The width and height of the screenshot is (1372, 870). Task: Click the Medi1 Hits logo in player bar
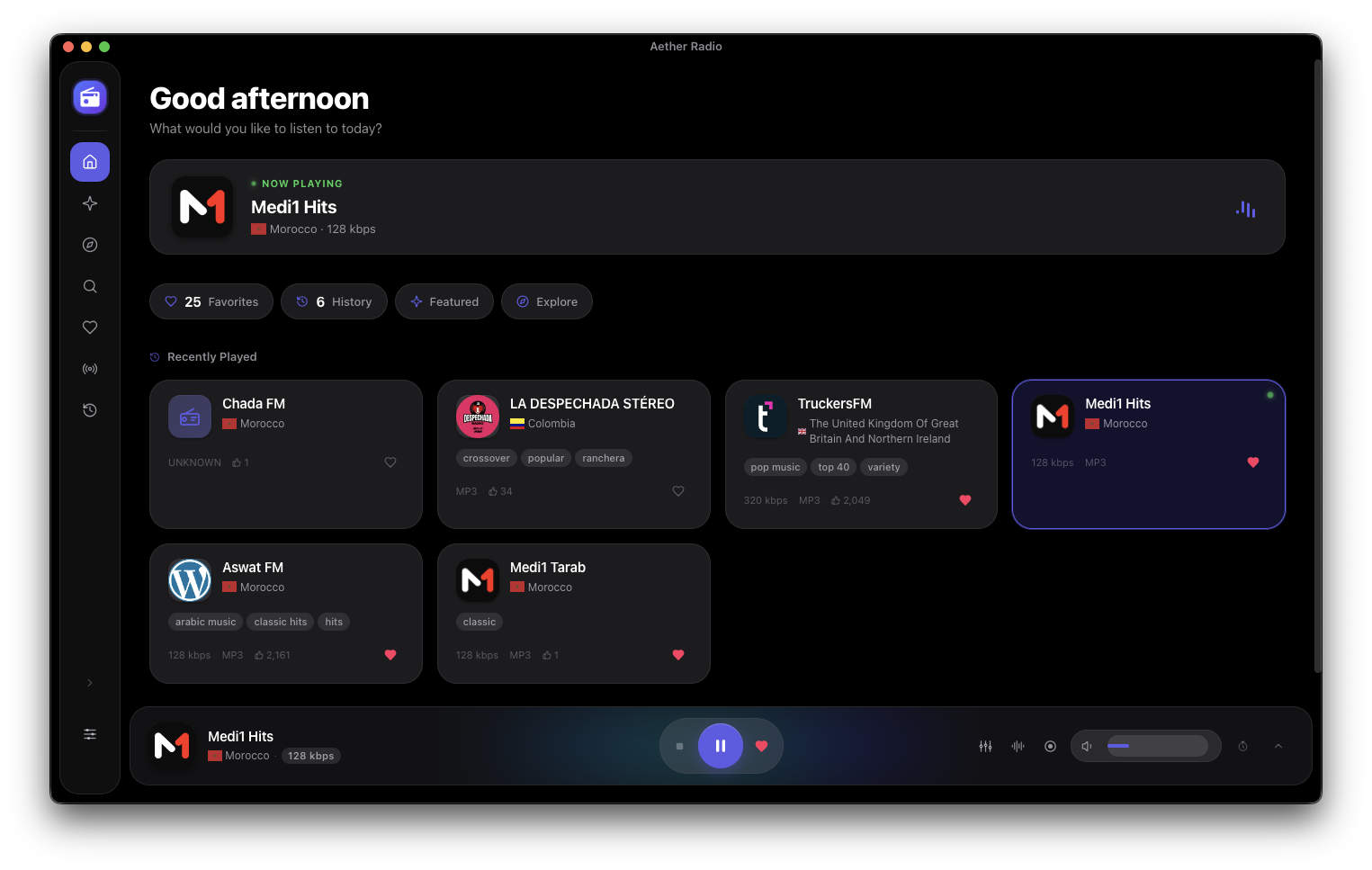[x=172, y=746]
